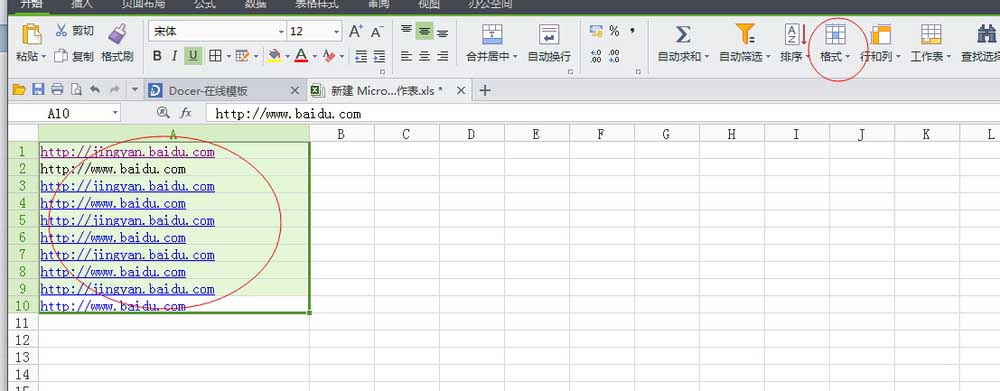Viewport: 1000px width, 391px height.
Task: Click the Merge and Center icon
Action: pyautogui.click(x=492, y=34)
